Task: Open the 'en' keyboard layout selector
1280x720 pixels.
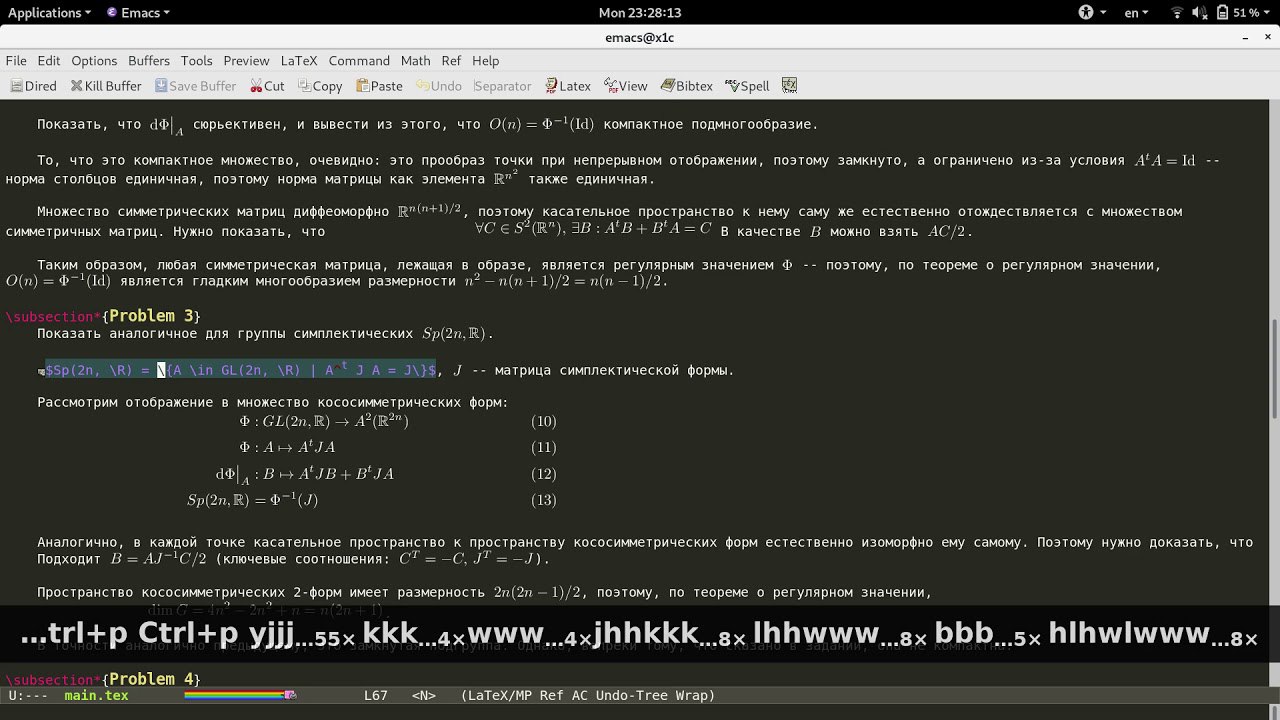Action: click(x=1137, y=12)
